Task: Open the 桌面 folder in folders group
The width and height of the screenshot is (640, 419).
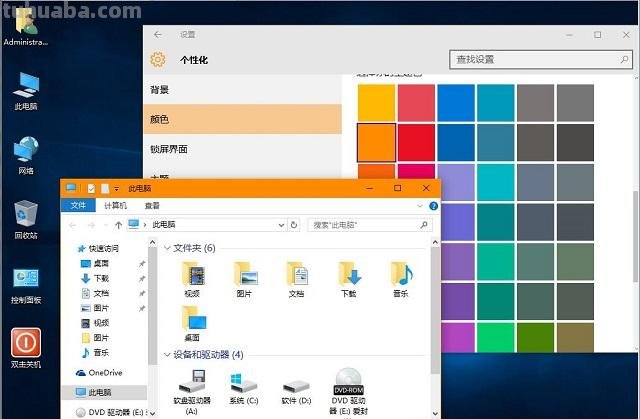Action: tap(193, 324)
